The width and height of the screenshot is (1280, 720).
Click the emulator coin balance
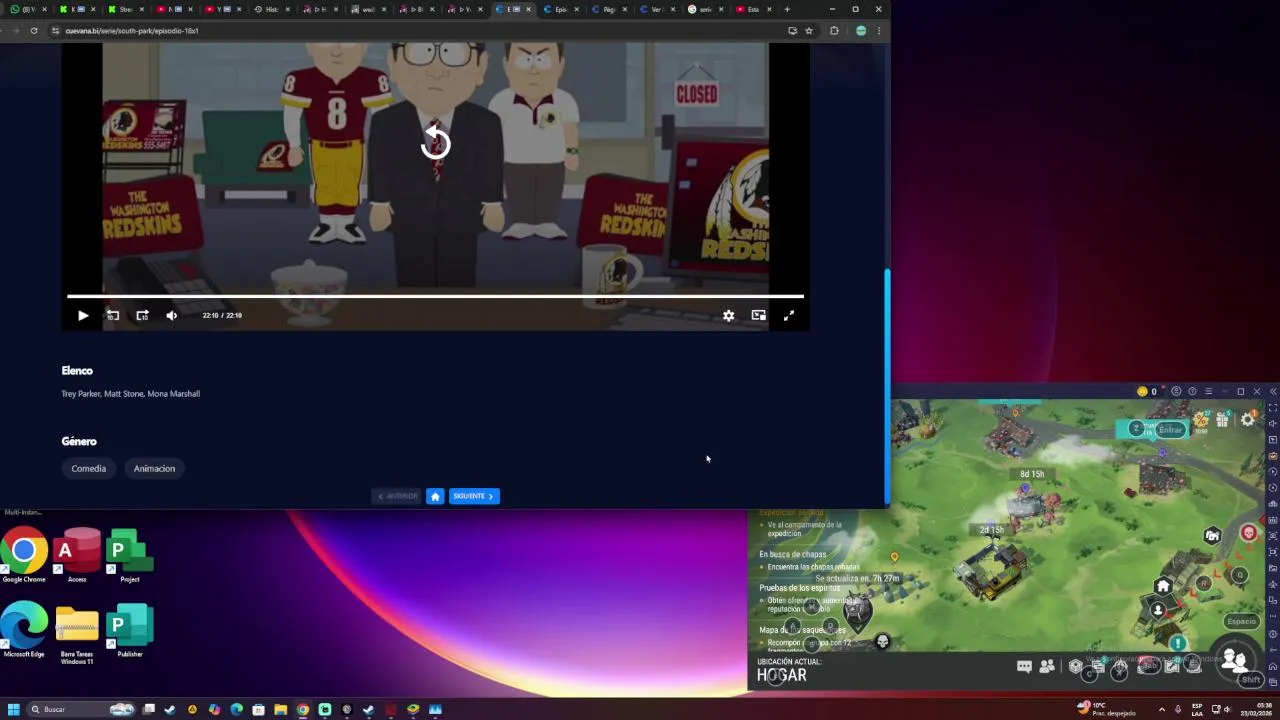(x=1147, y=391)
